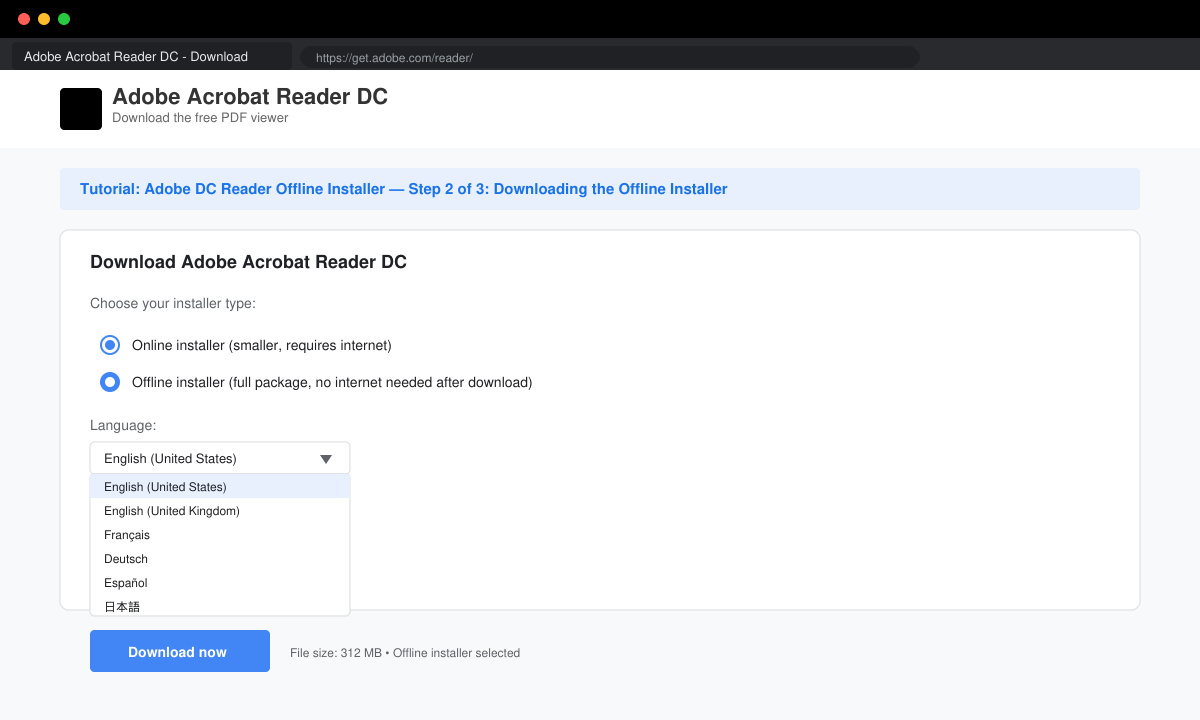Viewport: 1200px width, 720px height.
Task: Click the yellow minimize window button
Action: [44, 19]
